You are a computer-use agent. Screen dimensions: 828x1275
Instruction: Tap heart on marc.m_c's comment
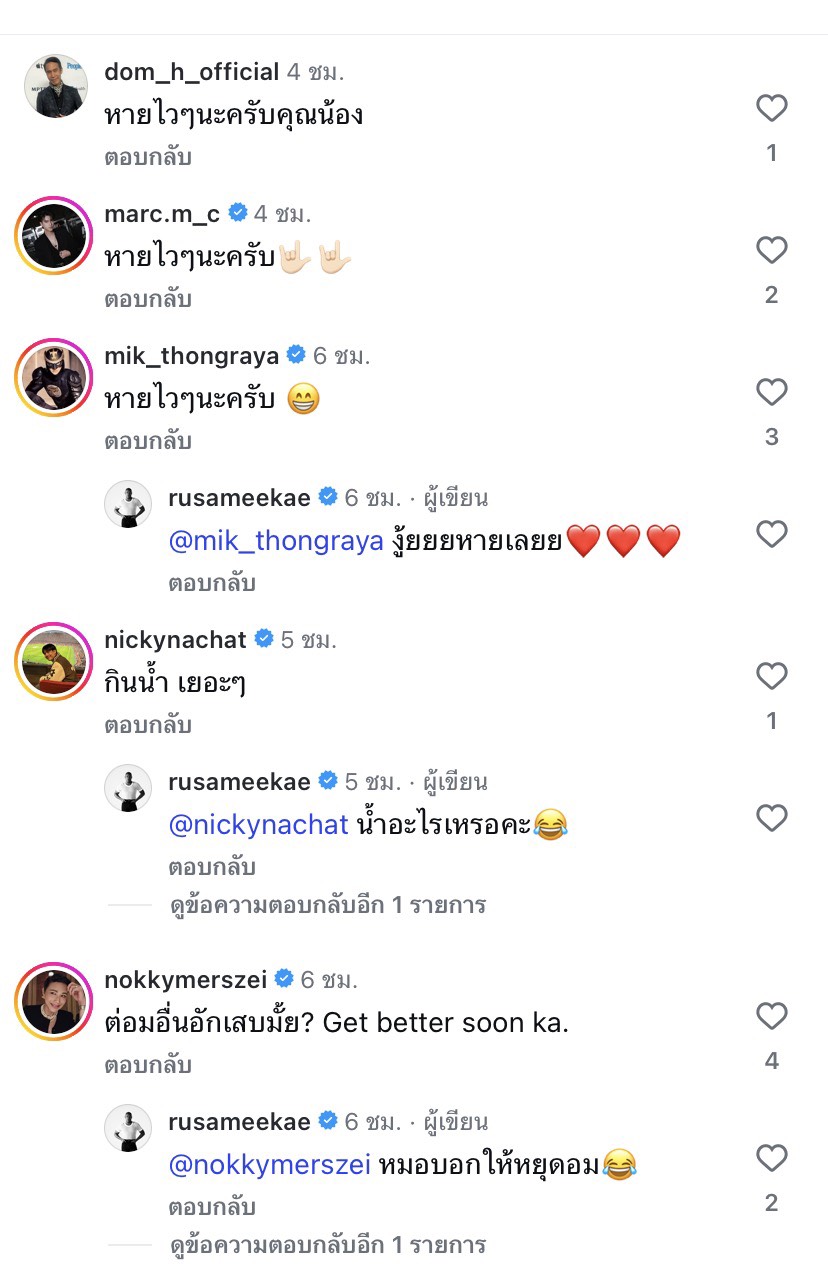click(x=771, y=250)
